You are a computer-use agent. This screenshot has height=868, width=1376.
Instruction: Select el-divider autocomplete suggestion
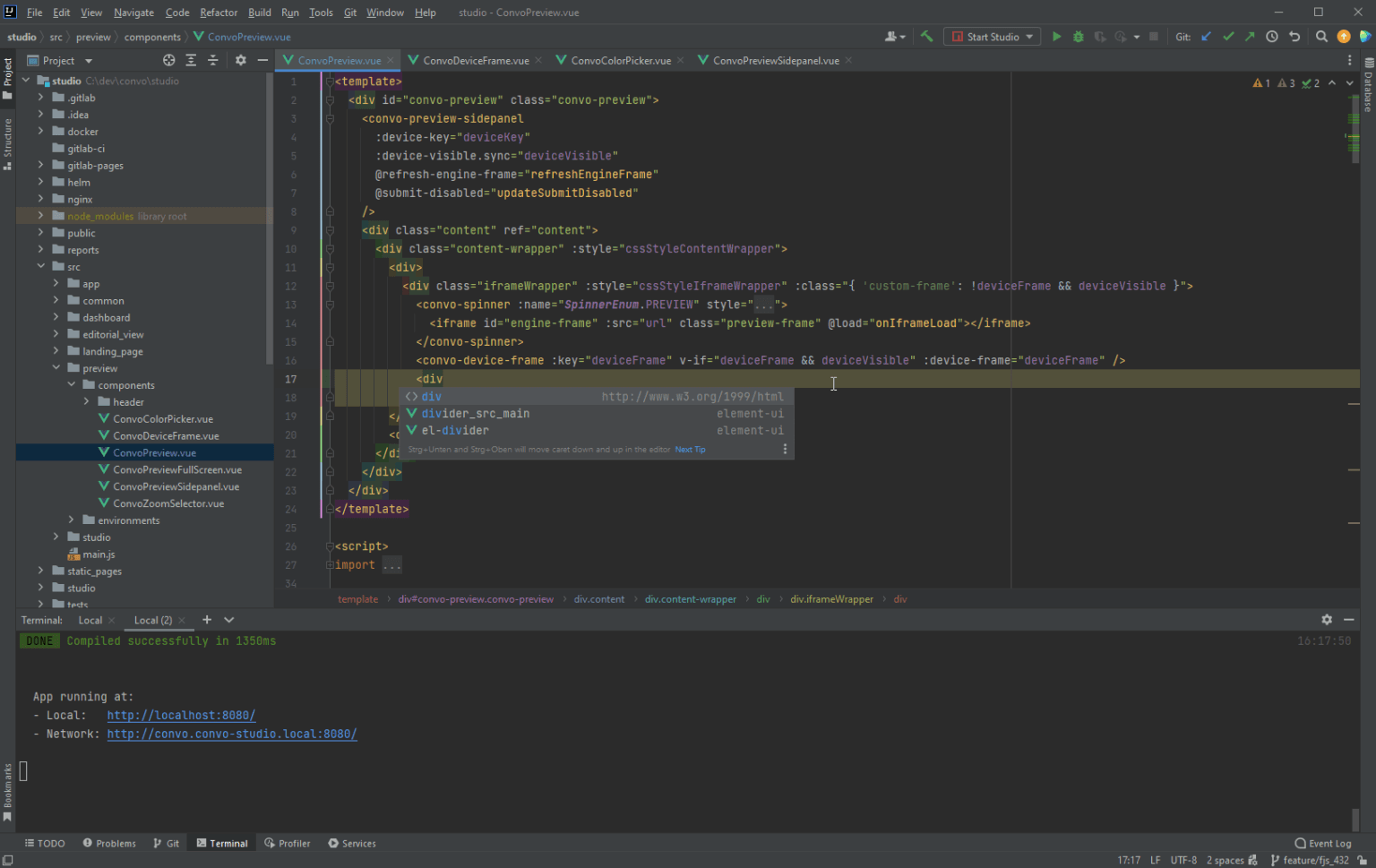click(455, 431)
